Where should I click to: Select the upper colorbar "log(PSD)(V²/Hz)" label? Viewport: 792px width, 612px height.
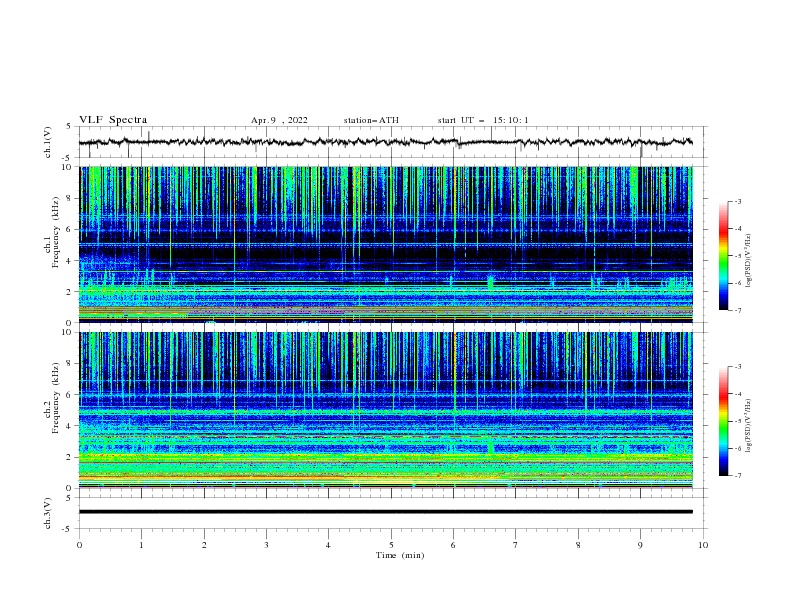(x=749, y=261)
